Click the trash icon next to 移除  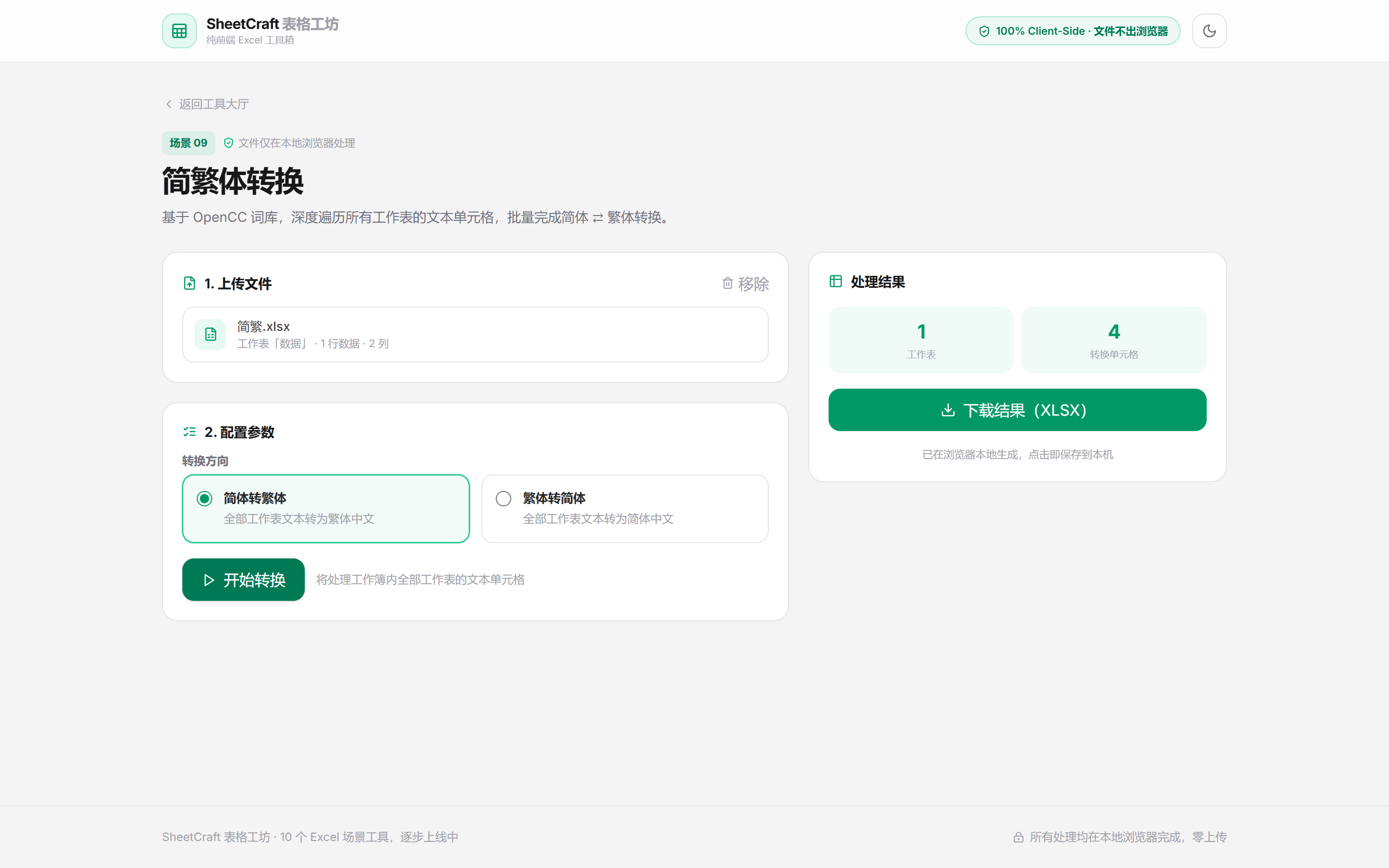pyautogui.click(x=727, y=283)
